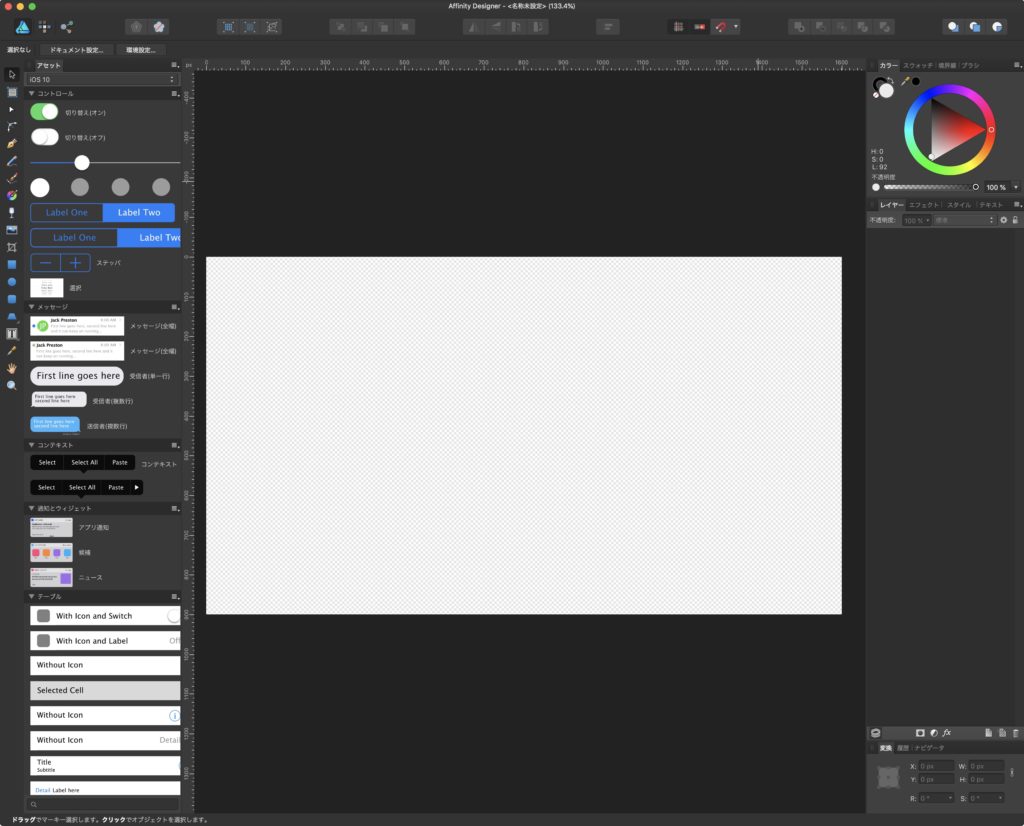
Task: Collapse the コントロール assets section
Action: tap(31, 93)
